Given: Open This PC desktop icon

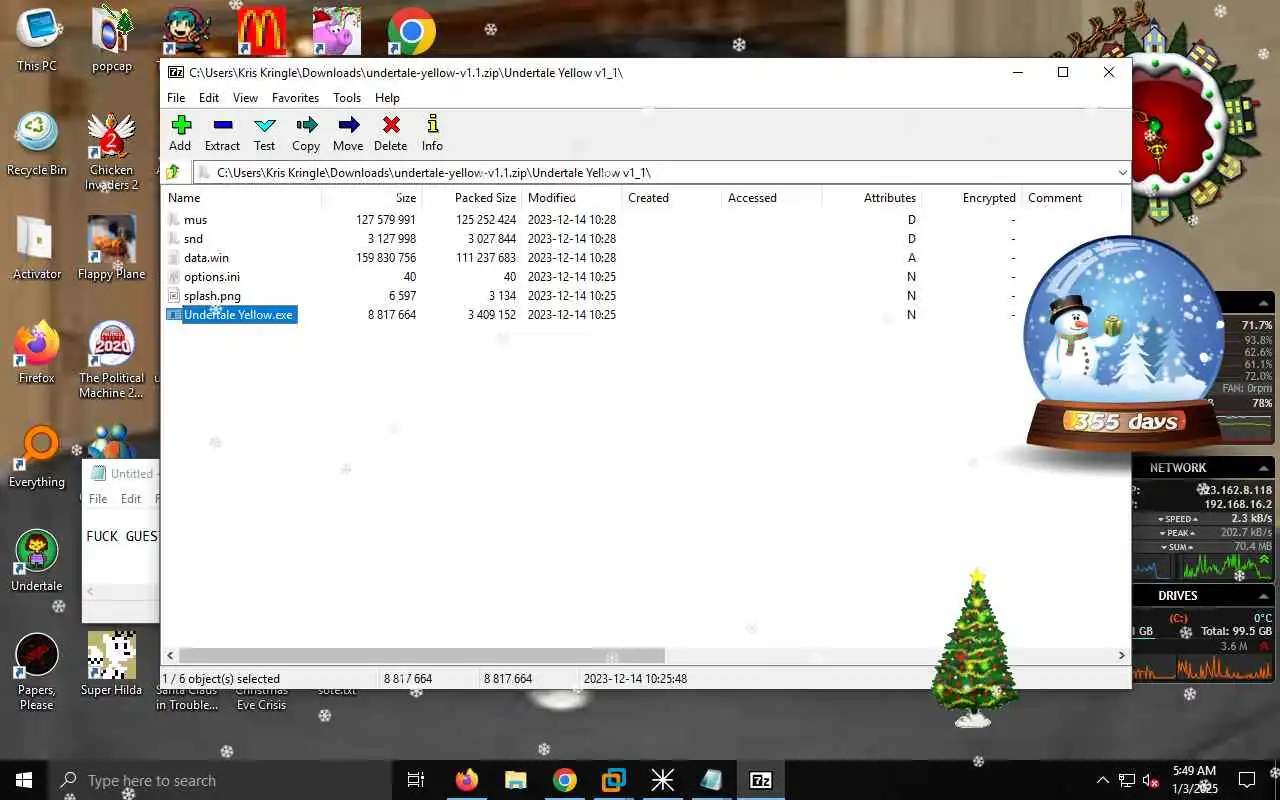Looking at the screenshot, I should click(37, 40).
